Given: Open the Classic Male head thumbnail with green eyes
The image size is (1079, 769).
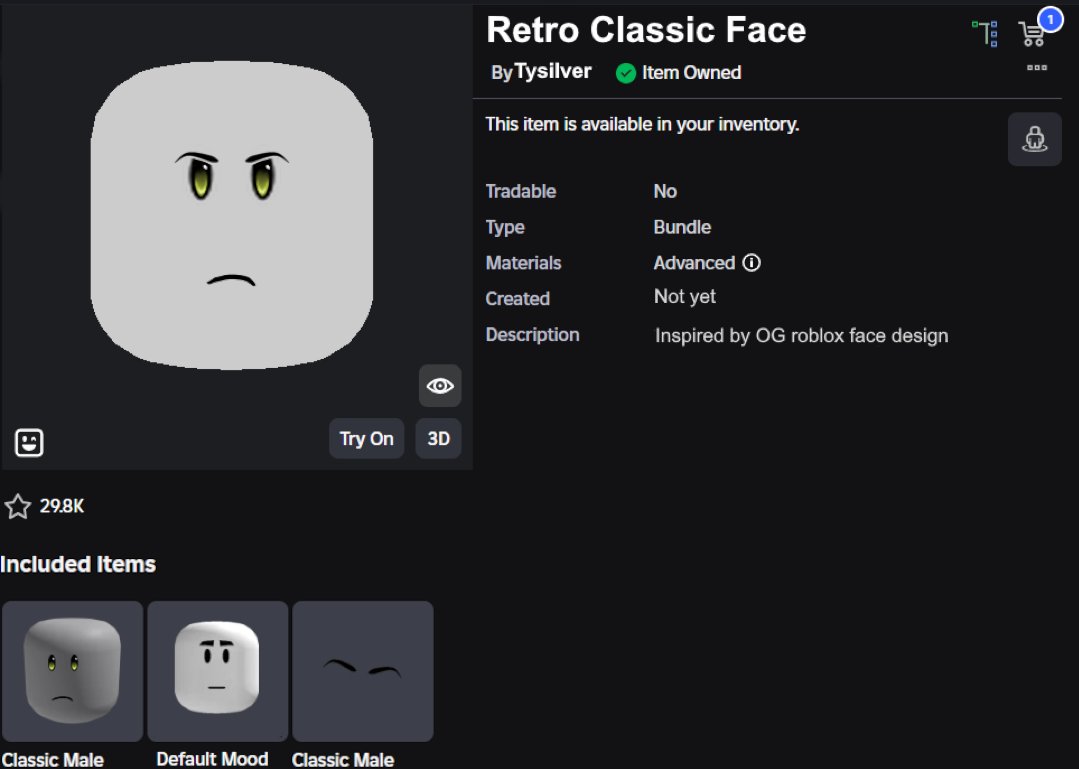Looking at the screenshot, I should click(x=72, y=671).
